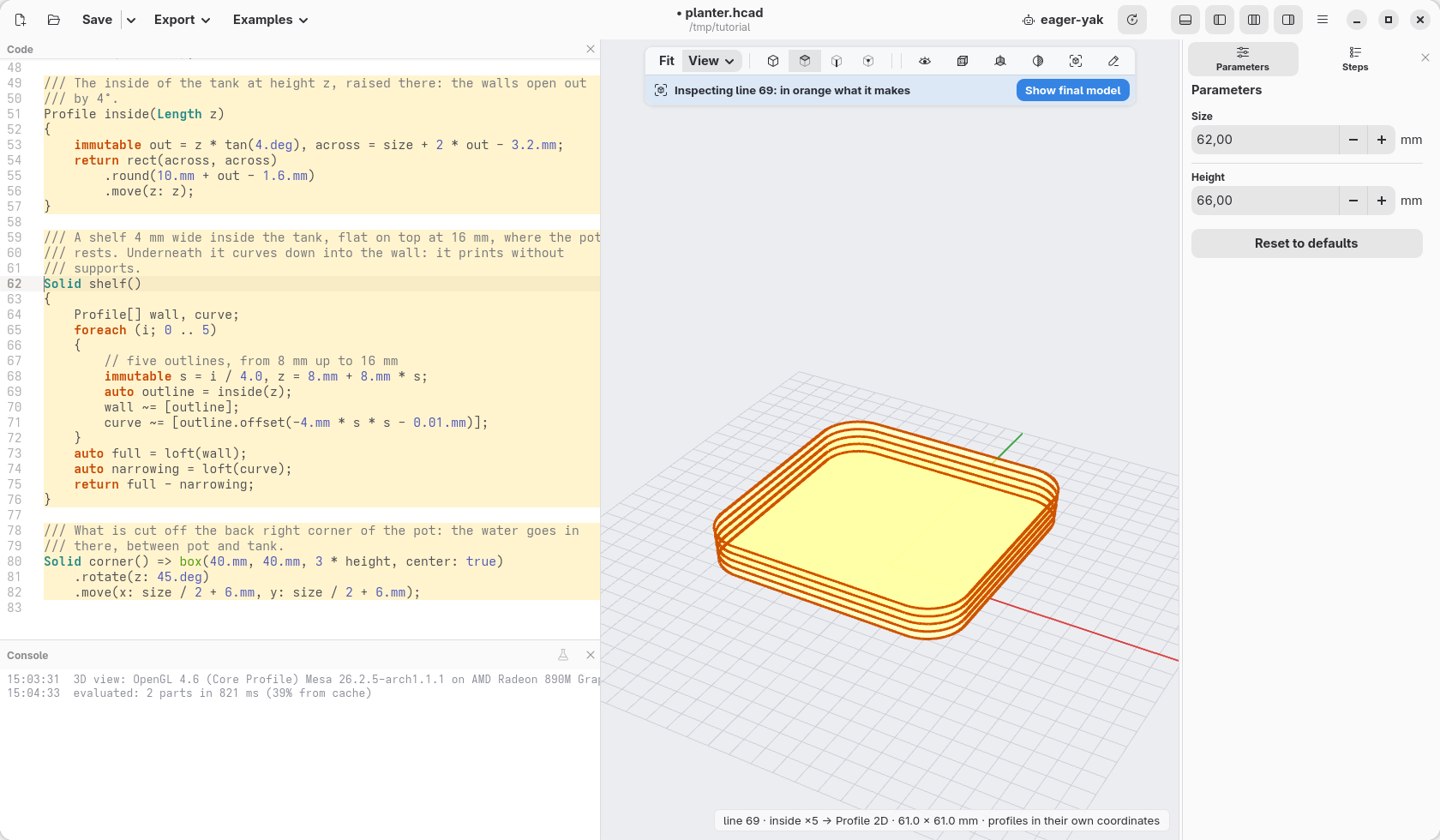Toggle the shaded cube with base icon
The height and width of the screenshot is (840, 1440).
[1000, 61]
